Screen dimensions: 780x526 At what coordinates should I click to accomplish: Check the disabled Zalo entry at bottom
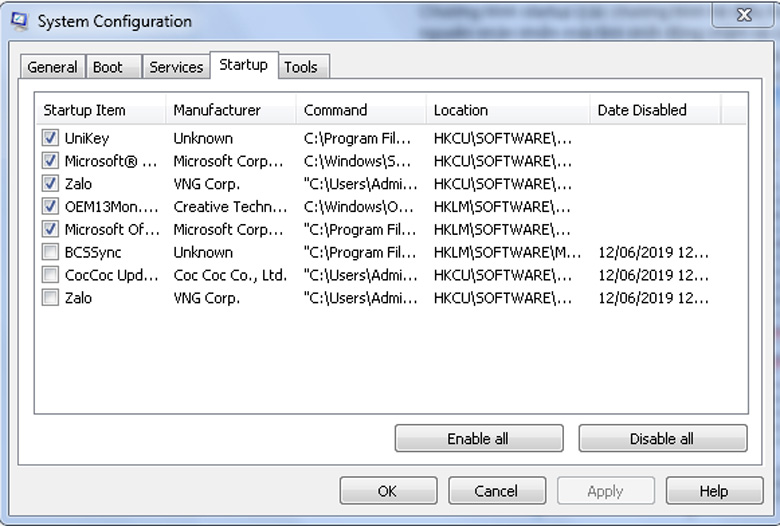tap(50, 298)
